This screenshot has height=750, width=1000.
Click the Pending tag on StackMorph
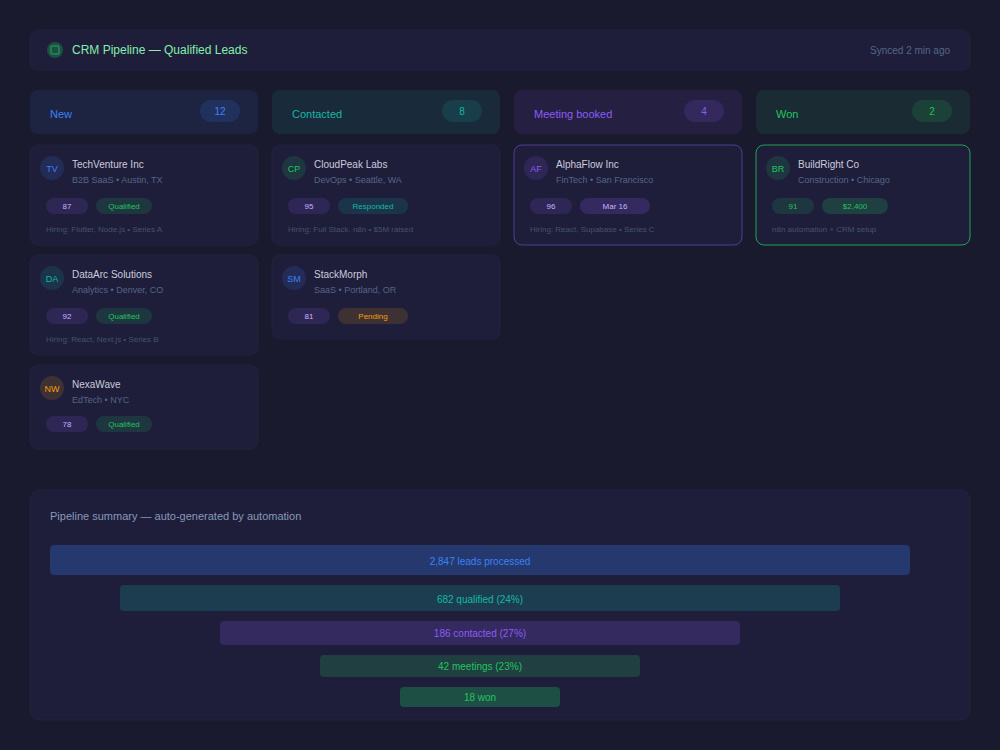[x=372, y=316]
